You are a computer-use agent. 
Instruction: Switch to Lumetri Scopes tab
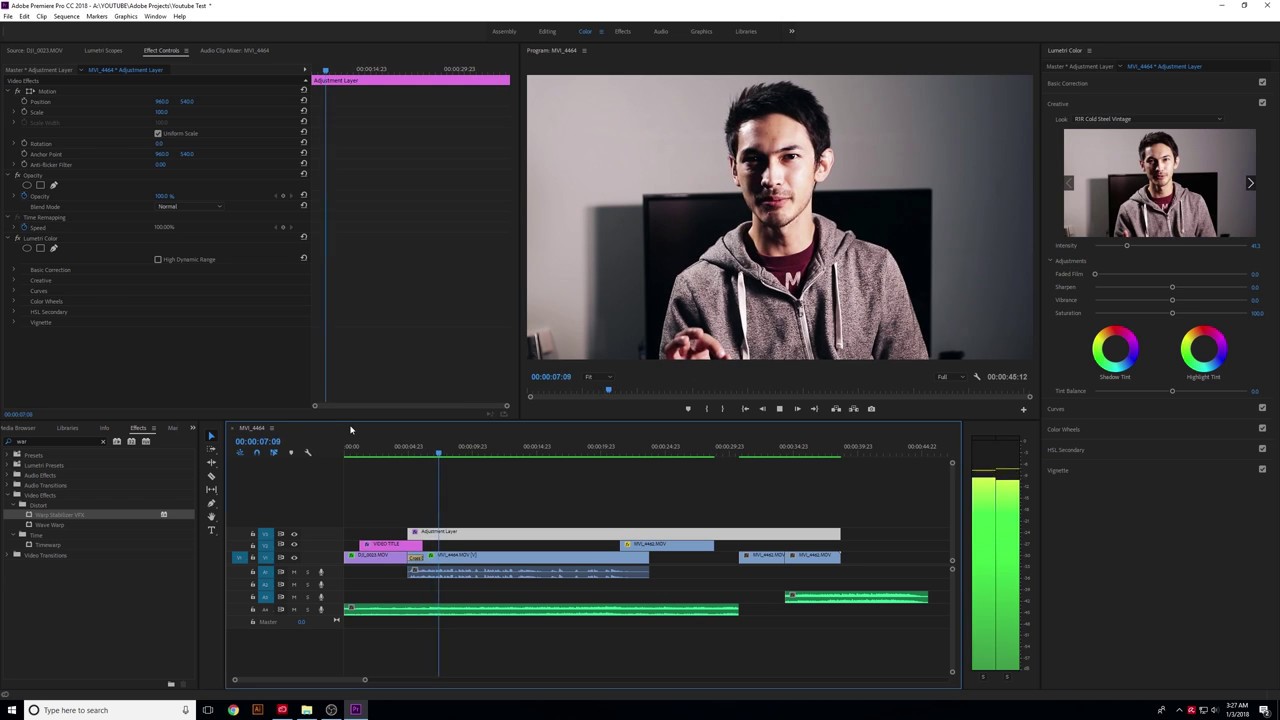point(103,50)
